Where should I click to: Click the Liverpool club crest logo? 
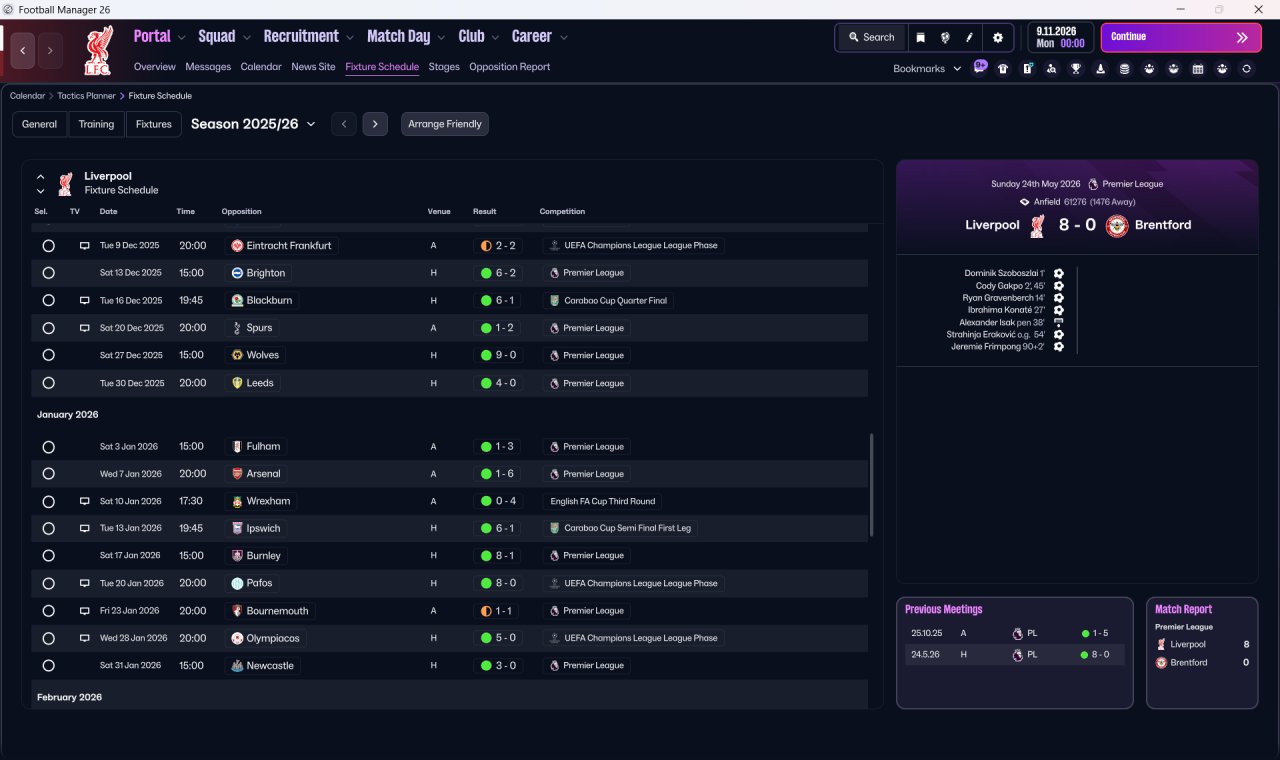click(x=98, y=51)
